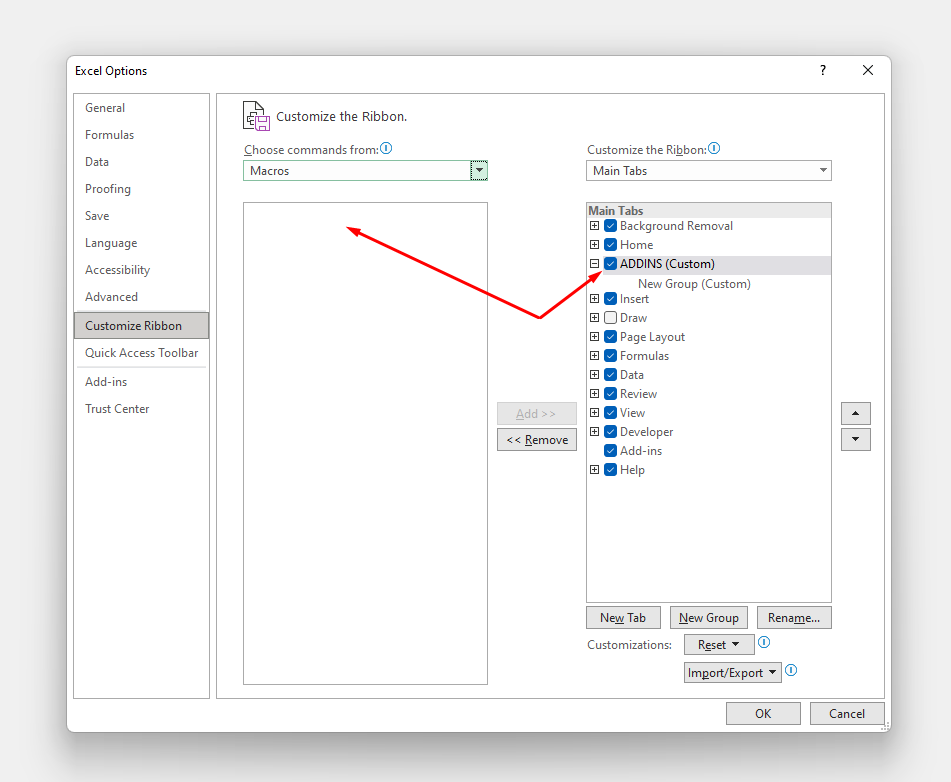
Task: Open the Choose commands from Macros dropdown
Action: [479, 170]
